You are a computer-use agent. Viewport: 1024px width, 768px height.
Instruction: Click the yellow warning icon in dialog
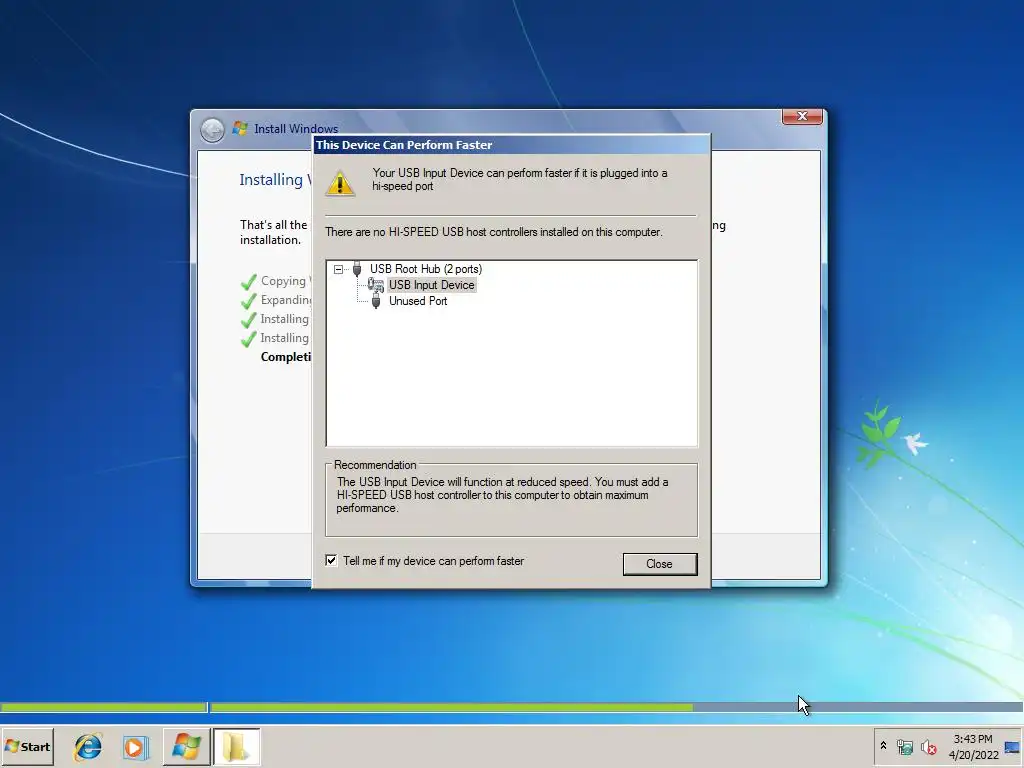[x=340, y=184]
